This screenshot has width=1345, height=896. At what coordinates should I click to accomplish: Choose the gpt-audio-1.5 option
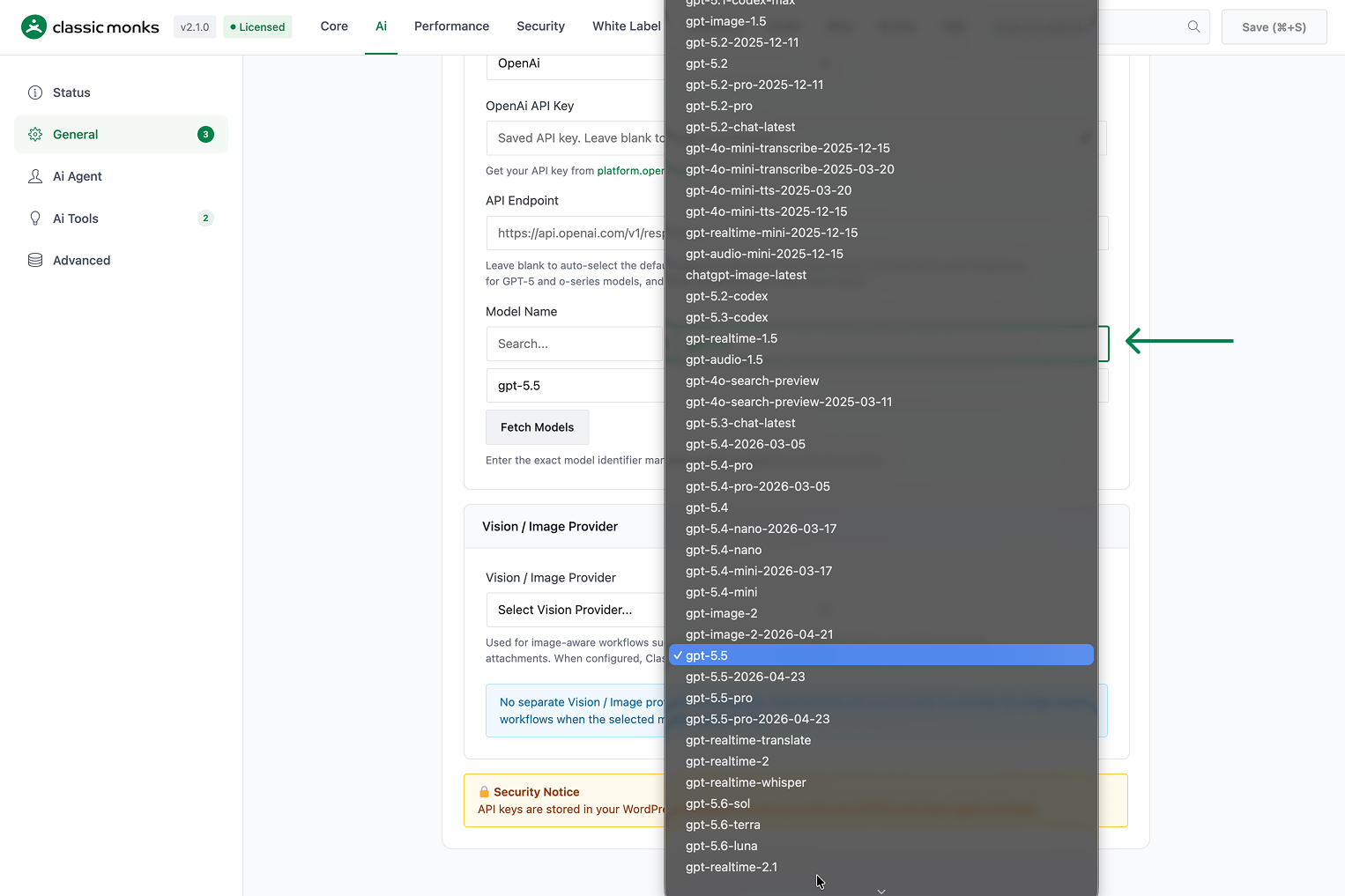click(881, 359)
